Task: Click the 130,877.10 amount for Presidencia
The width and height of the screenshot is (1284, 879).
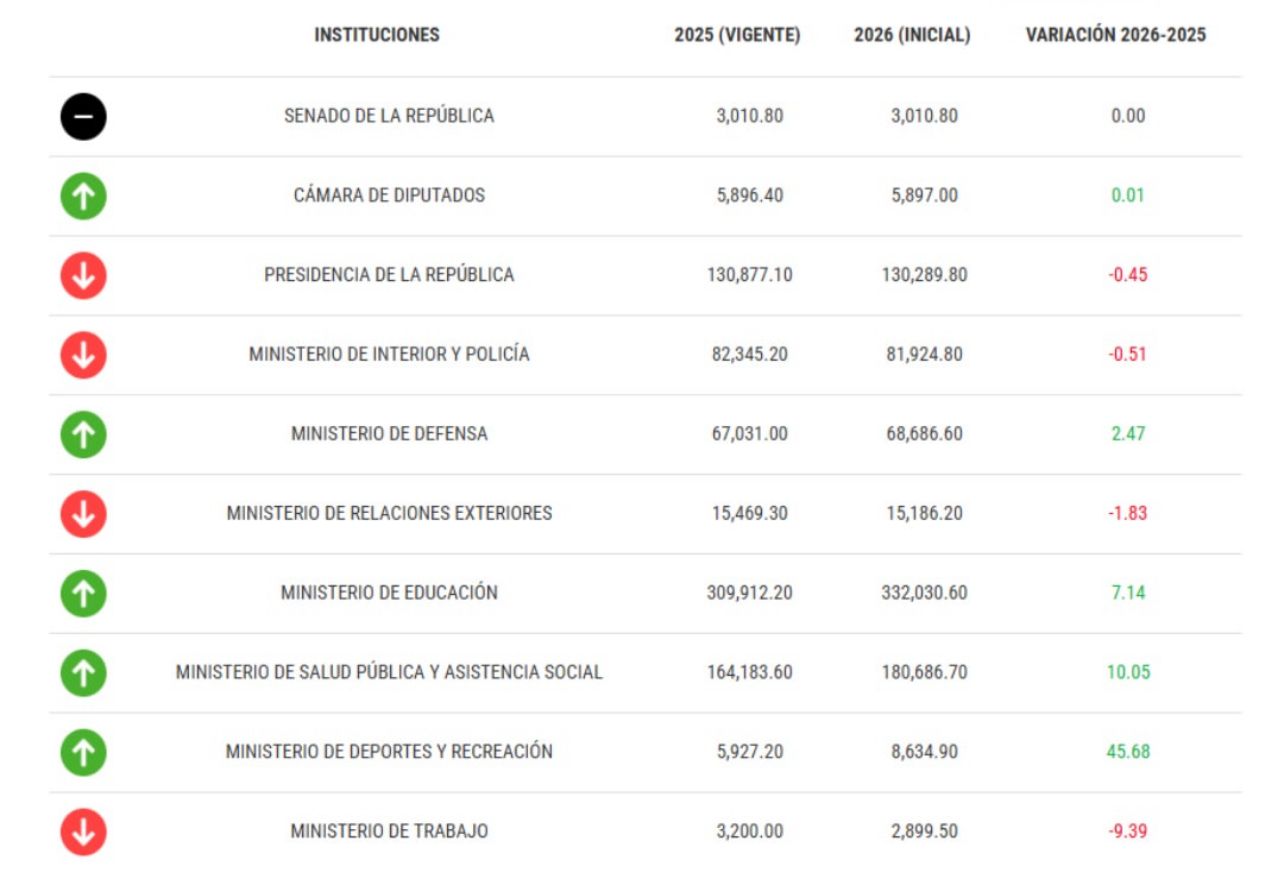Action: (x=749, y=275)
